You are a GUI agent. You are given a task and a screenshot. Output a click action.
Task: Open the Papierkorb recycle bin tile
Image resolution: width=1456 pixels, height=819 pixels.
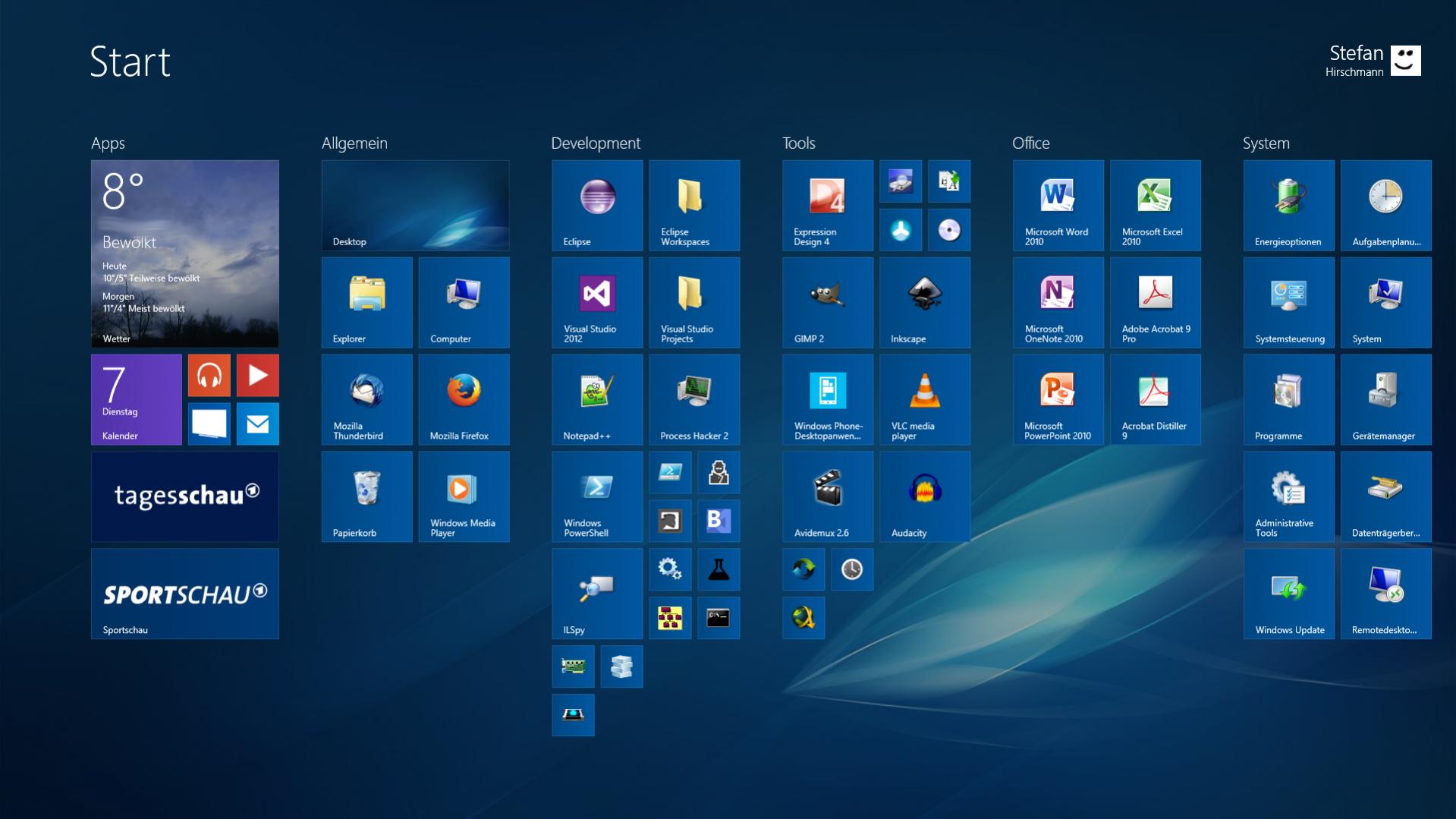(367, 496)
